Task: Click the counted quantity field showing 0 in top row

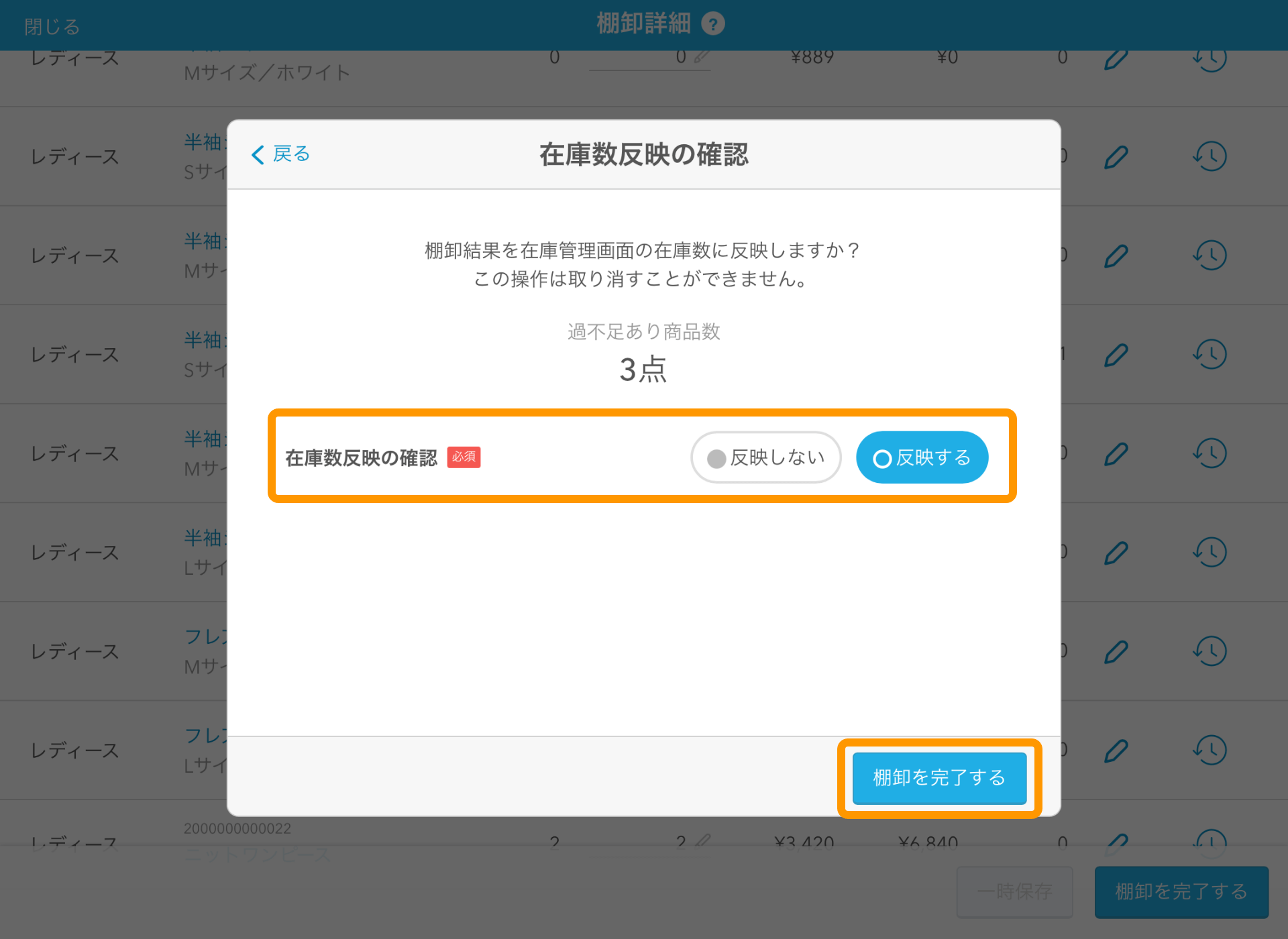Action: (x=649, y=59)
